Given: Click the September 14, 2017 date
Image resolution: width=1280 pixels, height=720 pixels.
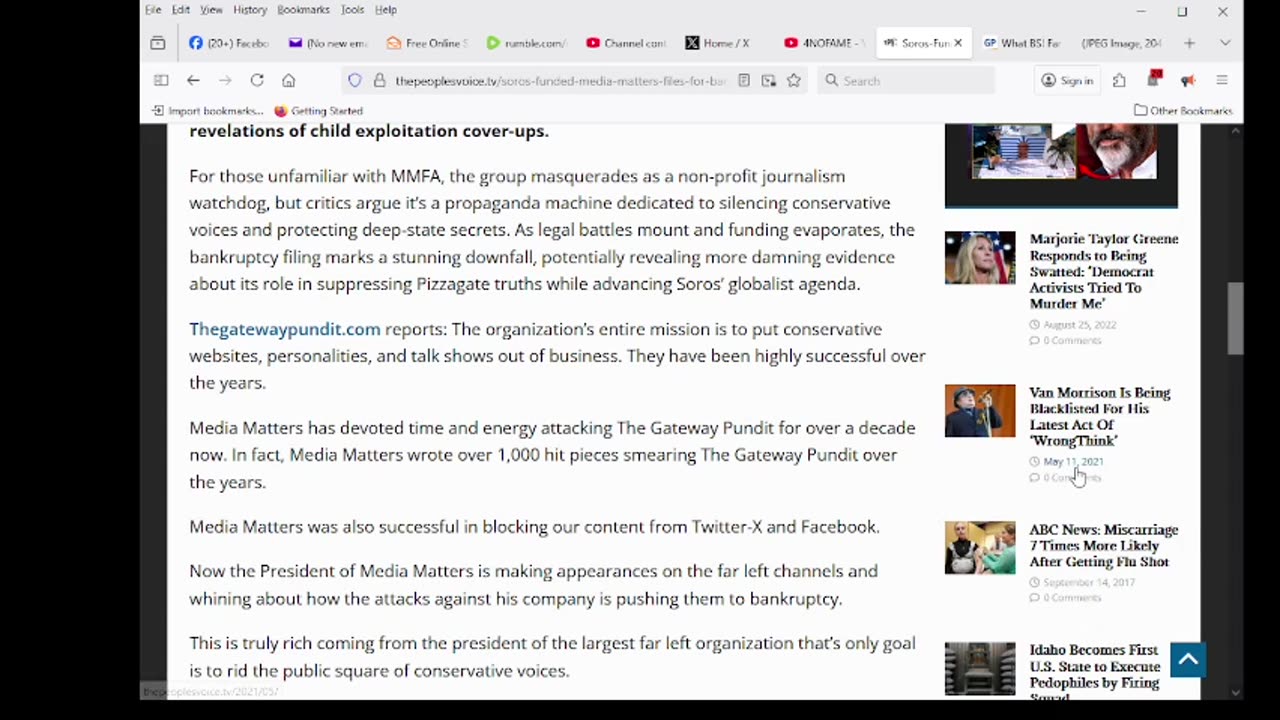Looking at the screenshot, I should coord(1088,582).
